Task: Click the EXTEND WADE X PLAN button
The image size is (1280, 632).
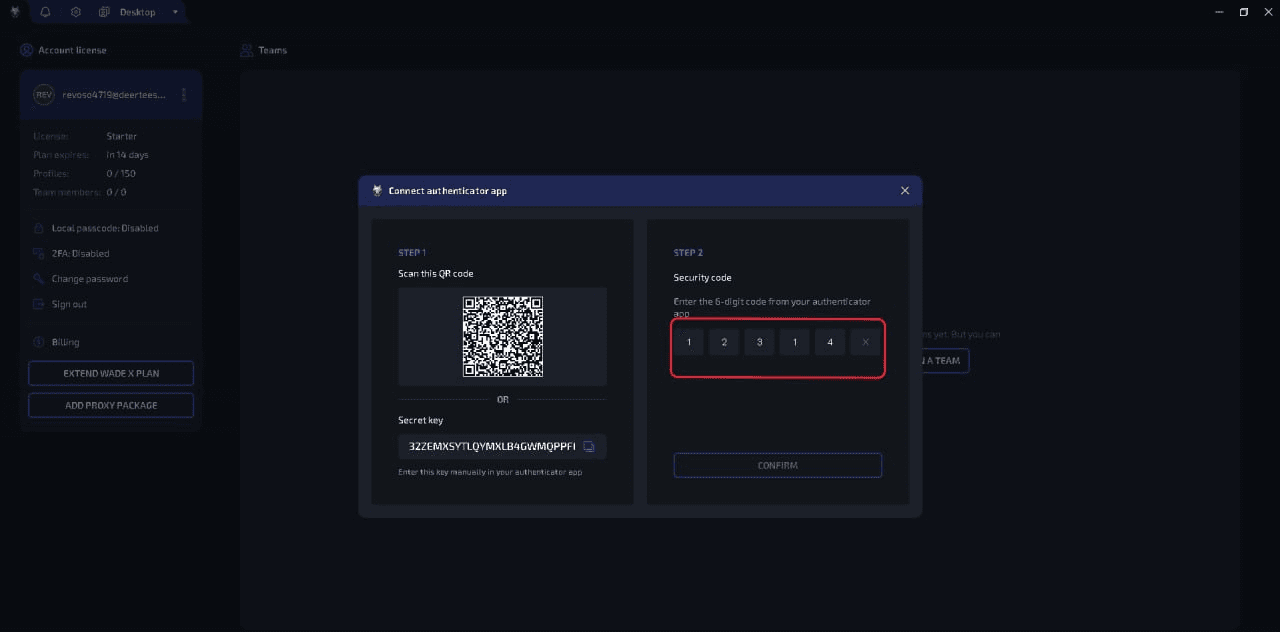Action: coord(111,374)
